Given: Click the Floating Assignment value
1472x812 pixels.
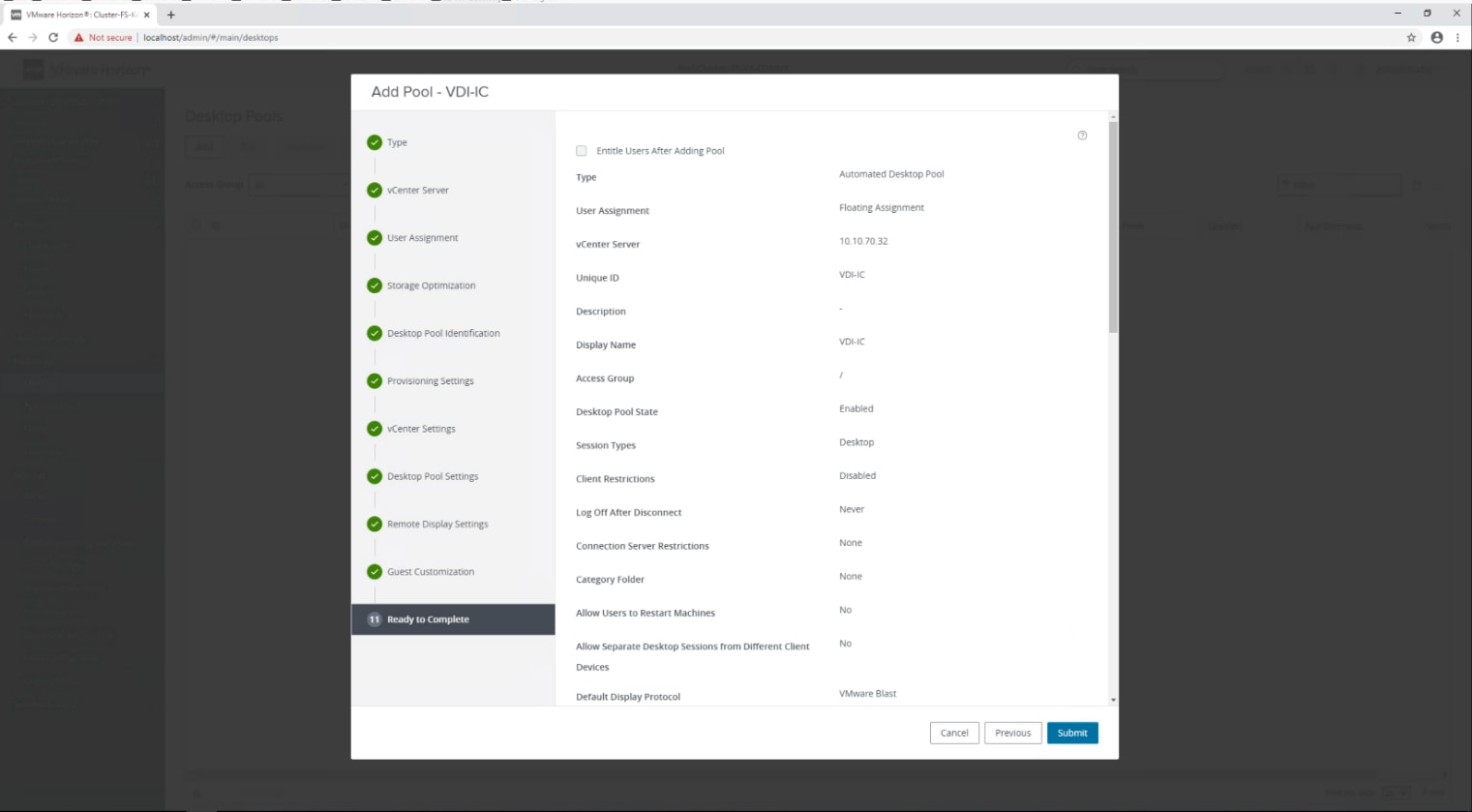Looking at the screenshot, I should pyautogui.click(x=882, y=208).
